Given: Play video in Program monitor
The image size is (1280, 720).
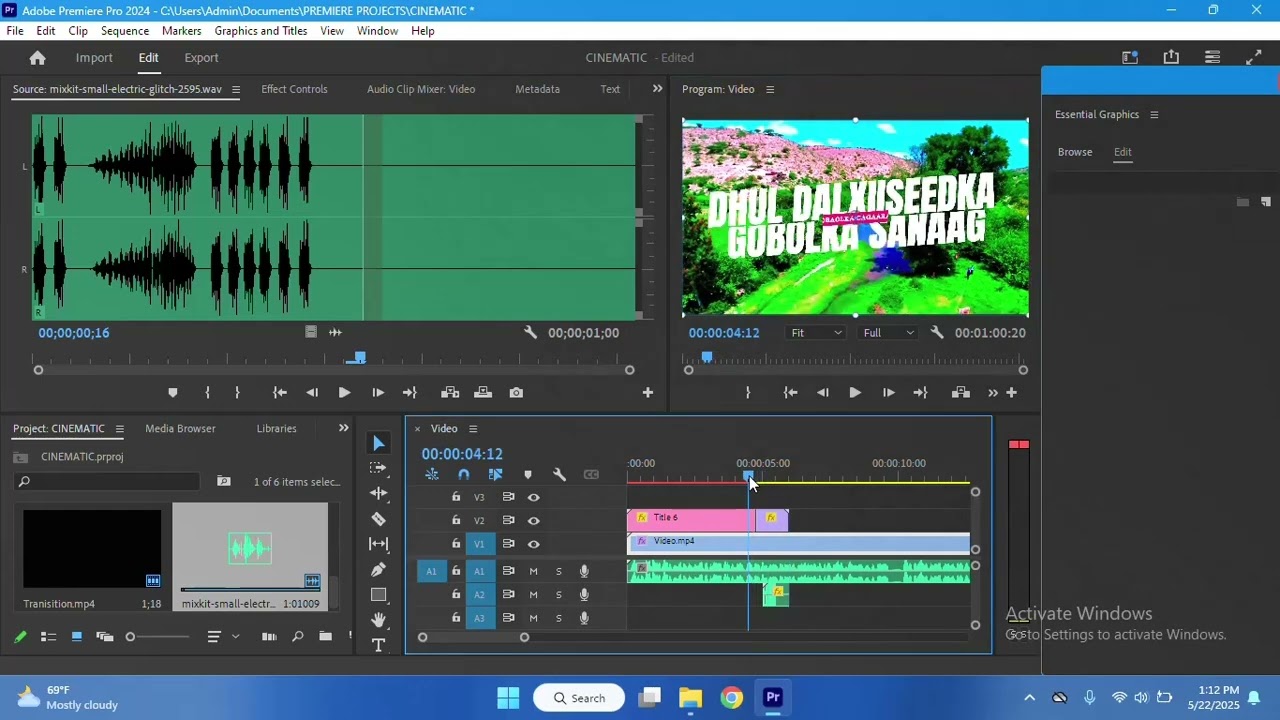Looking at the screenshot, I should coord(855,393).
